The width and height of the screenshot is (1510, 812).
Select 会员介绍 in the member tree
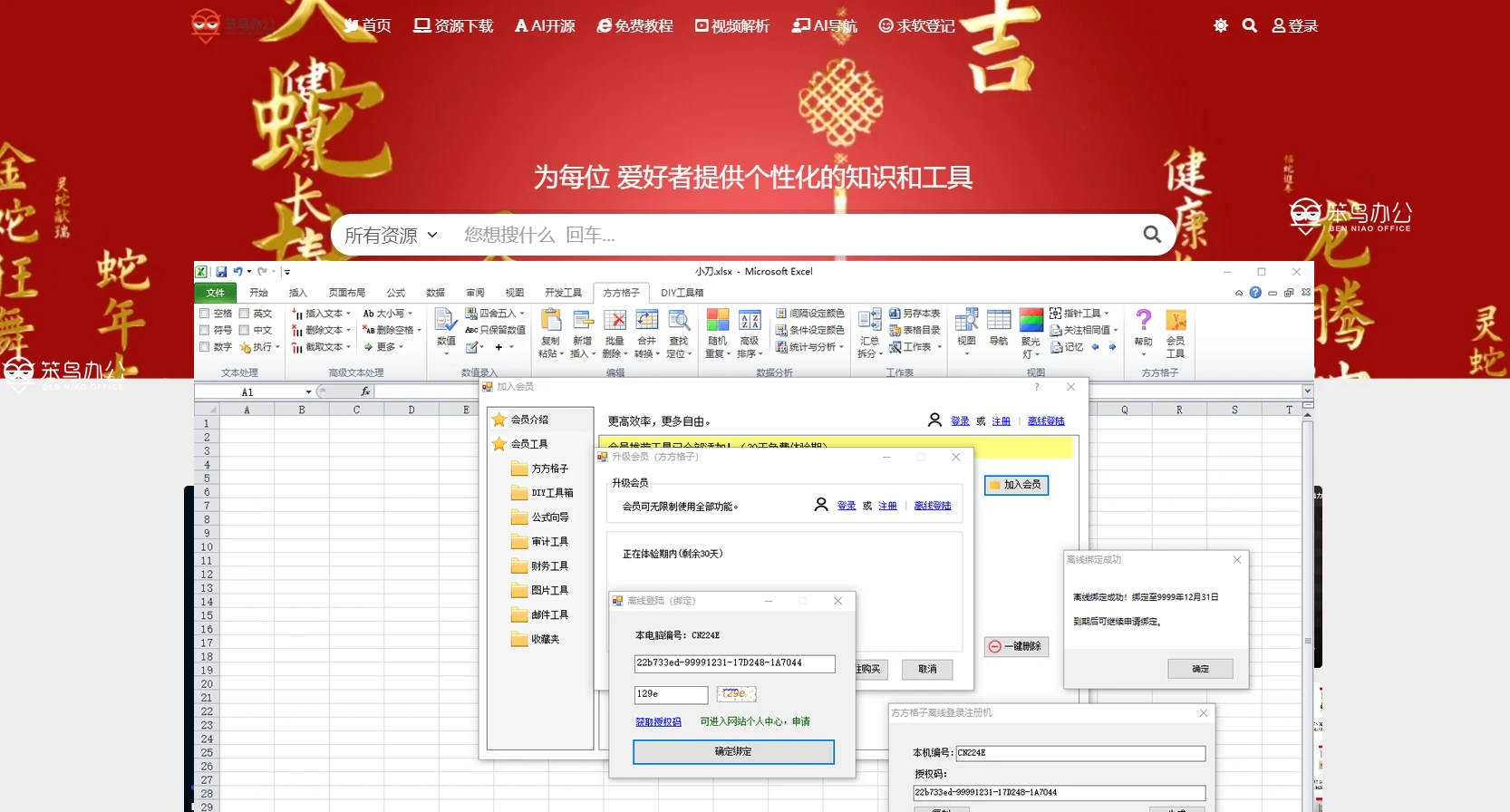[521, 420]
